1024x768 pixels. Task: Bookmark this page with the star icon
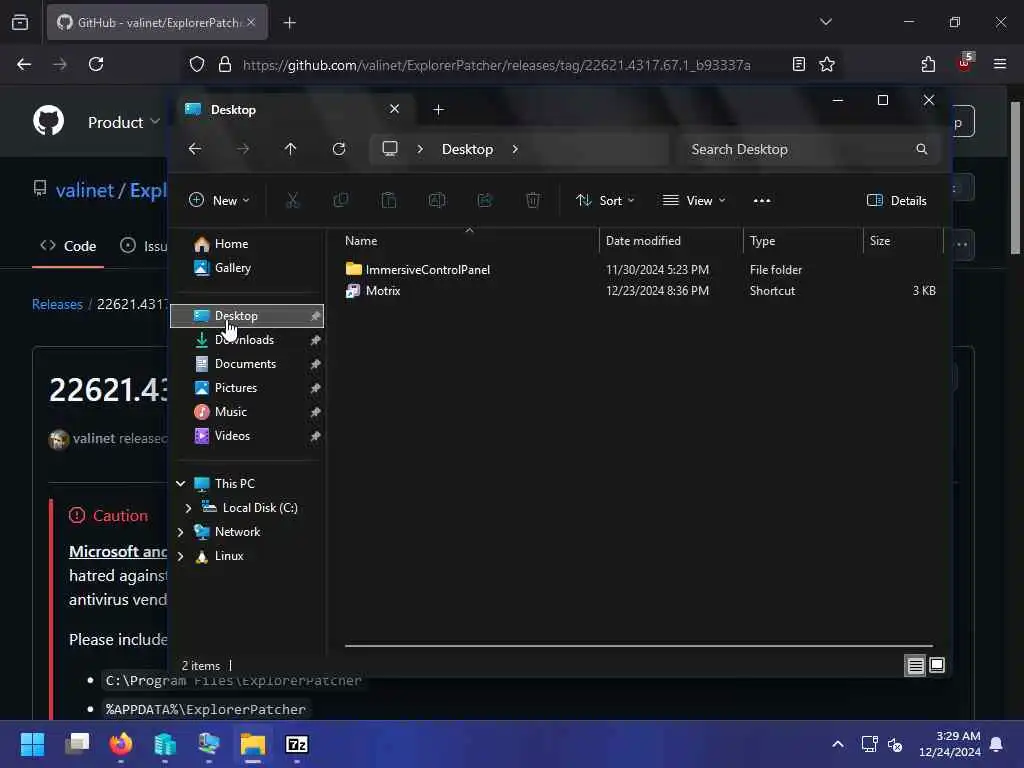point(827,64)
